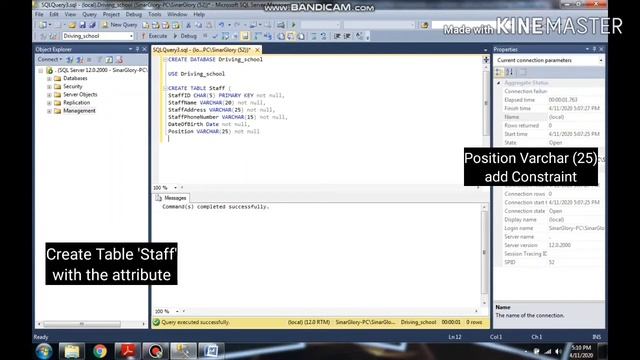Close the SQLQuery3.sql query tab
The image size is (640, 360).
258,50
